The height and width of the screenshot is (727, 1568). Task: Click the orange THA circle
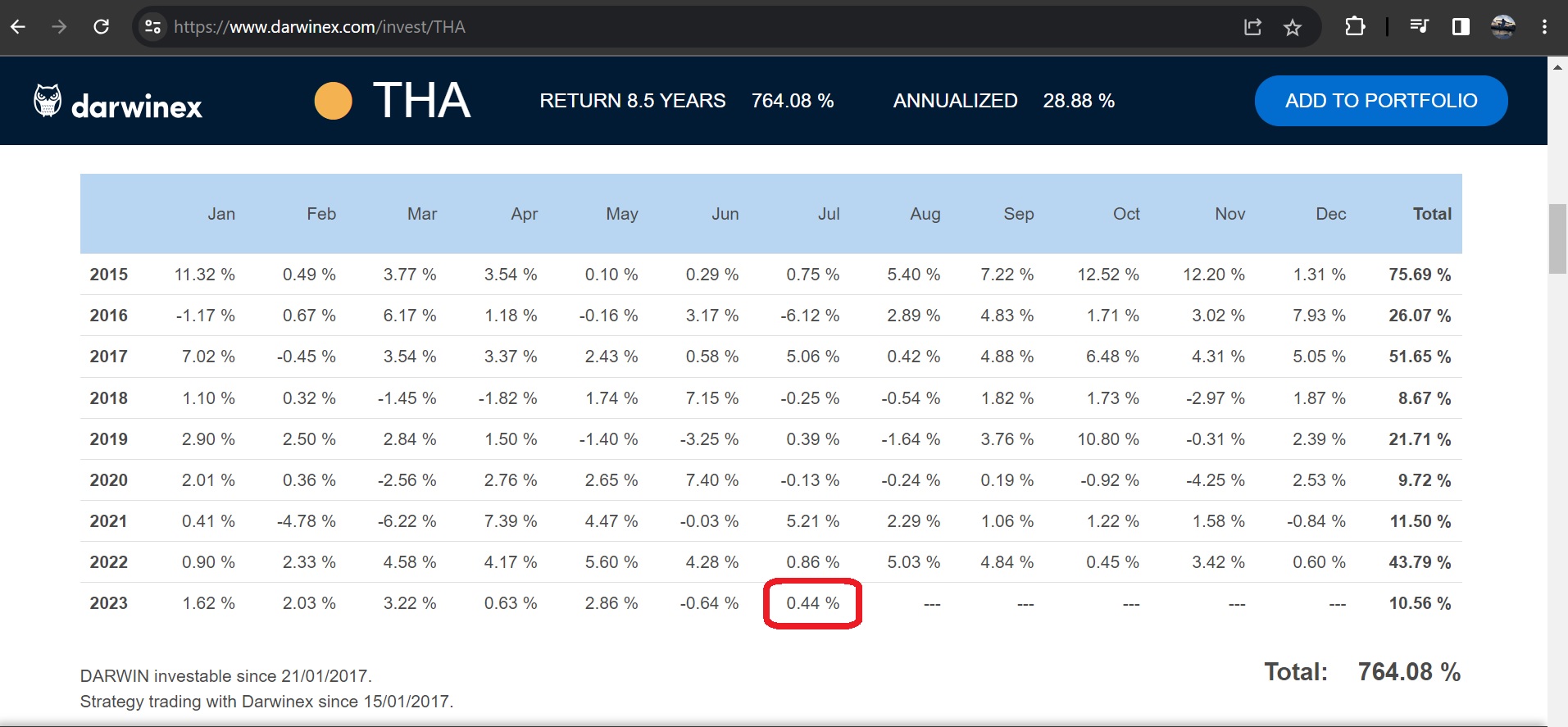point(333,101)
